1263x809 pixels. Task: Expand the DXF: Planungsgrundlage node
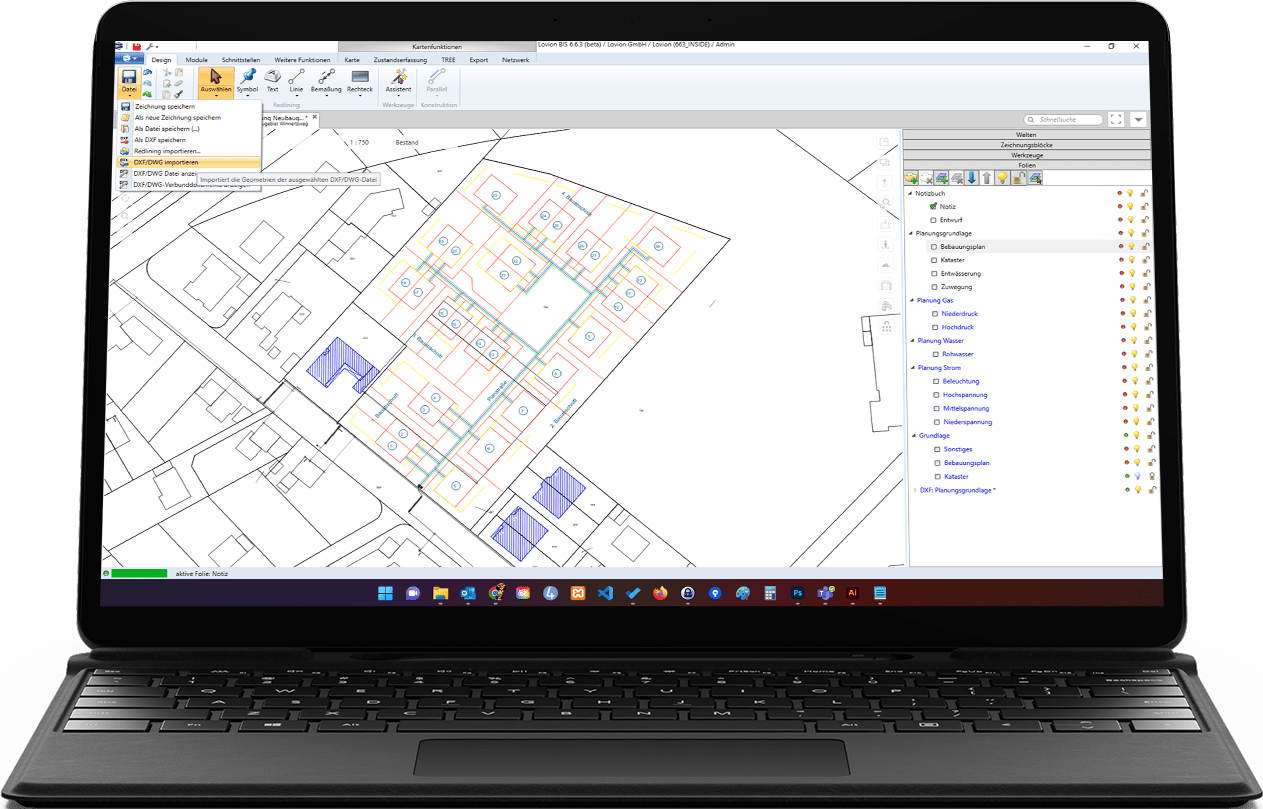(913, 490)
